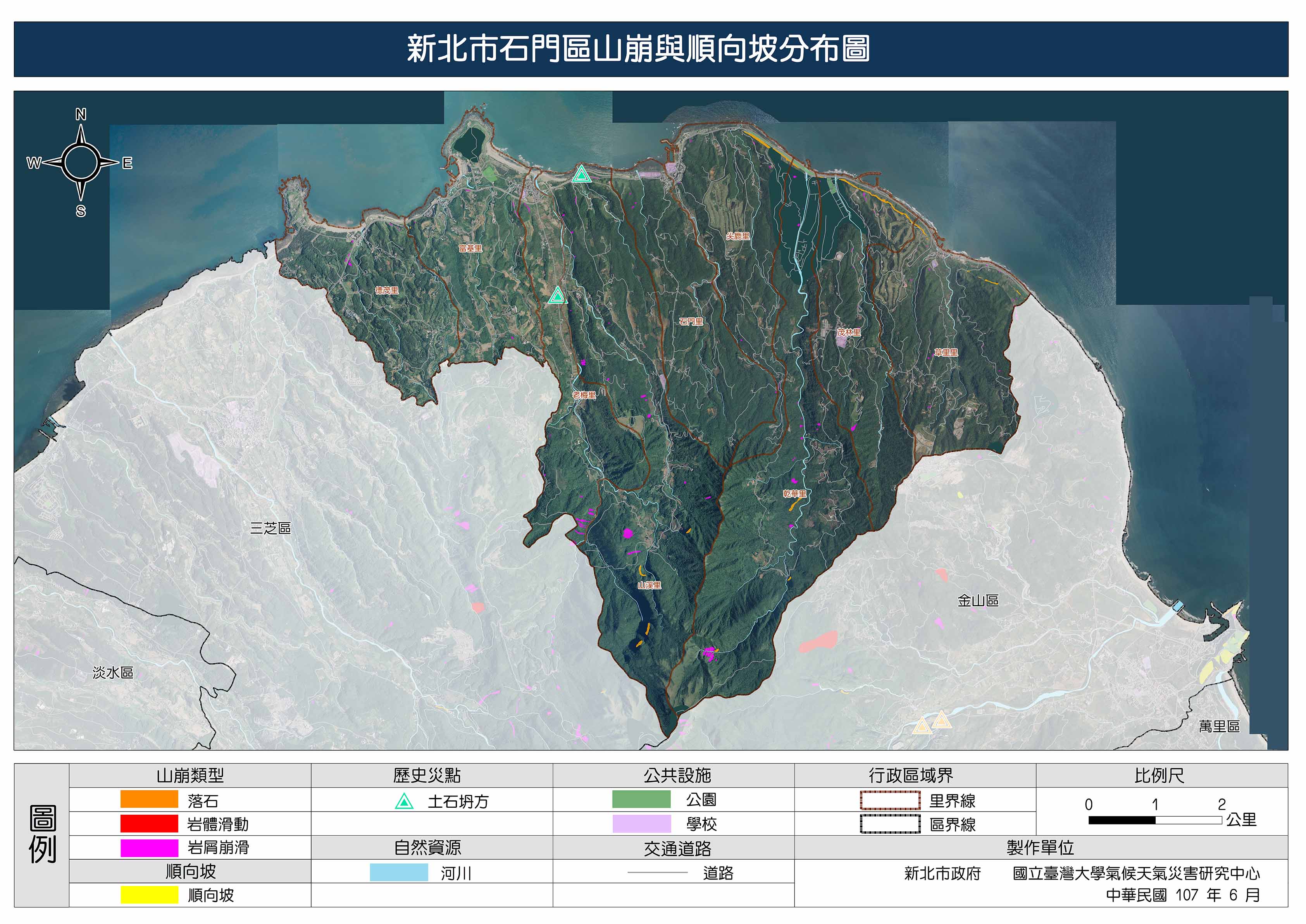This screenshot has width=1306, height=924.
Task: Click the 尖鹿里 village label
Action: (737, 236)
